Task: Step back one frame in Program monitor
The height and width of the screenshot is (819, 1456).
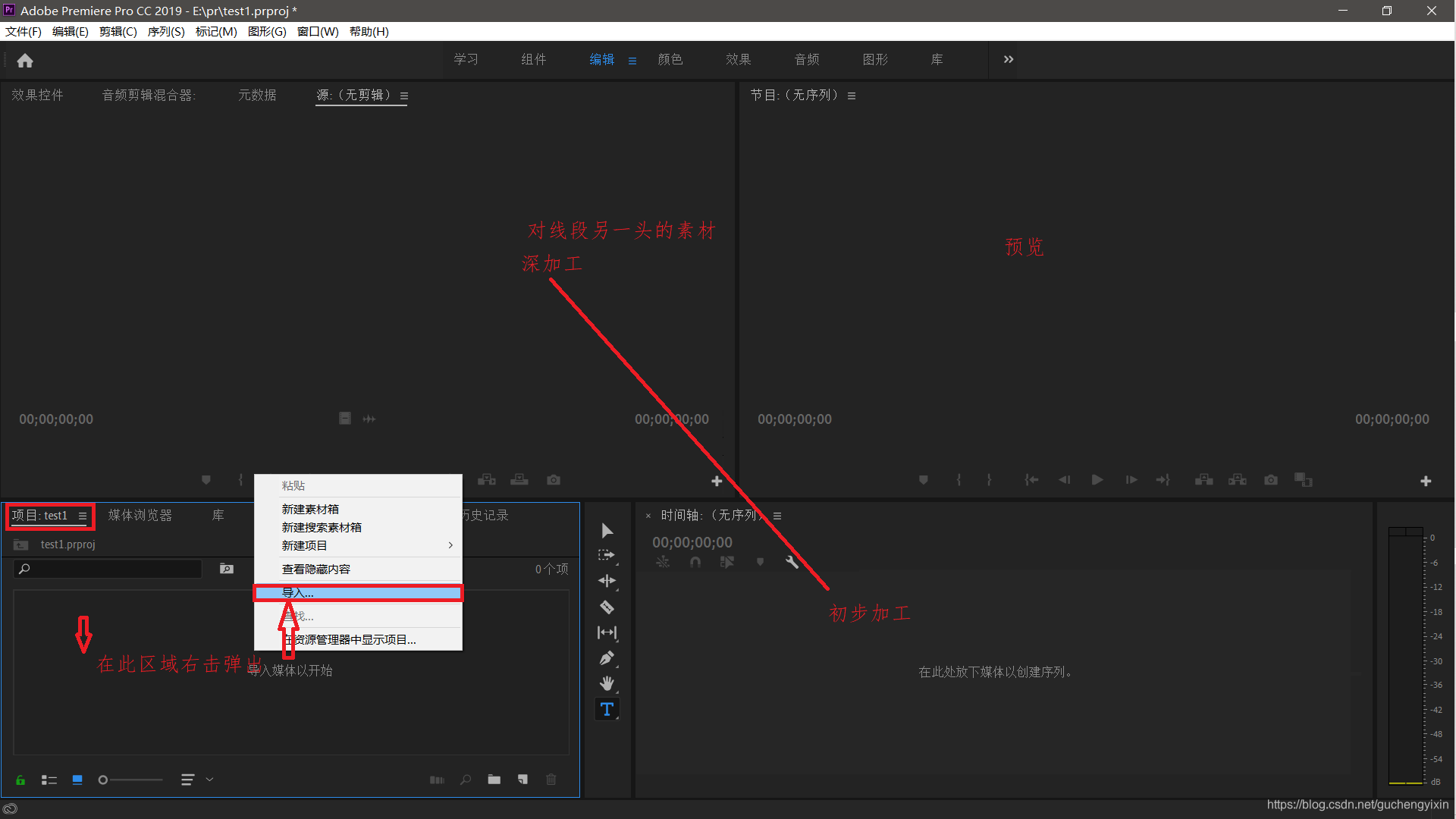Action: pos(1064,480)
